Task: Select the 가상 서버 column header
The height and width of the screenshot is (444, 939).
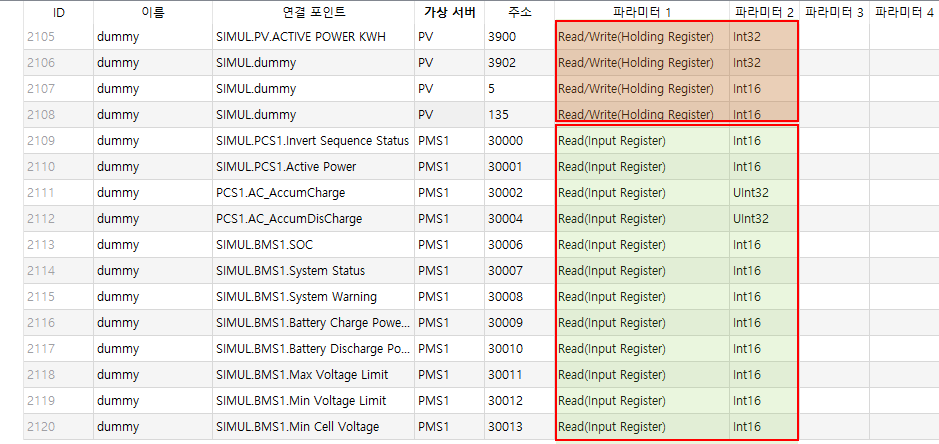Action: click(447, 12)
